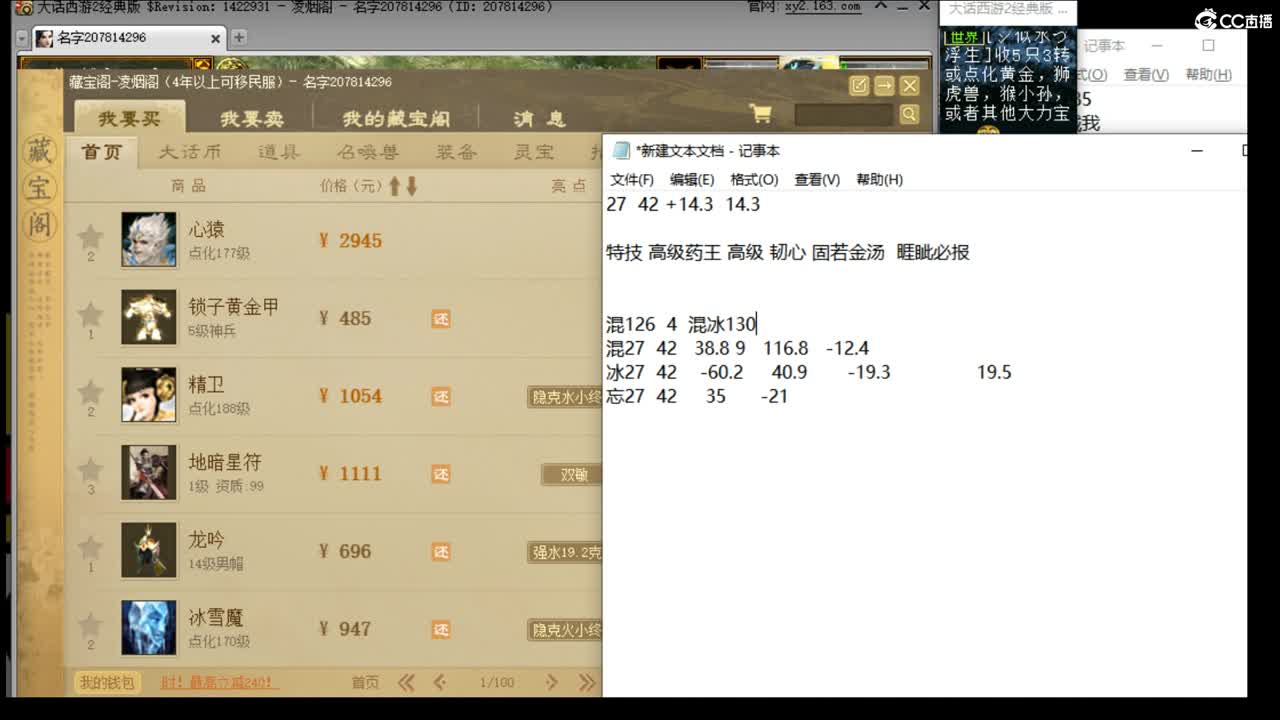This screenshot has height=720, width=1280.
Task: Switch to the 我的藏宝阁 tab
Action: (x=396, y=118)
